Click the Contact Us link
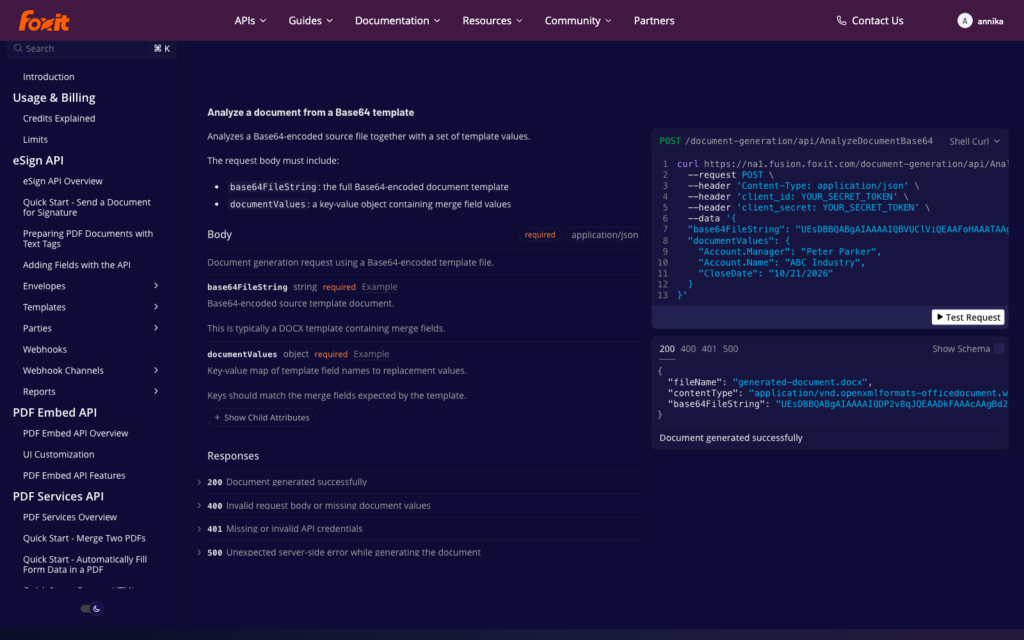Image resolution: width=1024 pixels, height=640 pixels. (x=877, y=21)
